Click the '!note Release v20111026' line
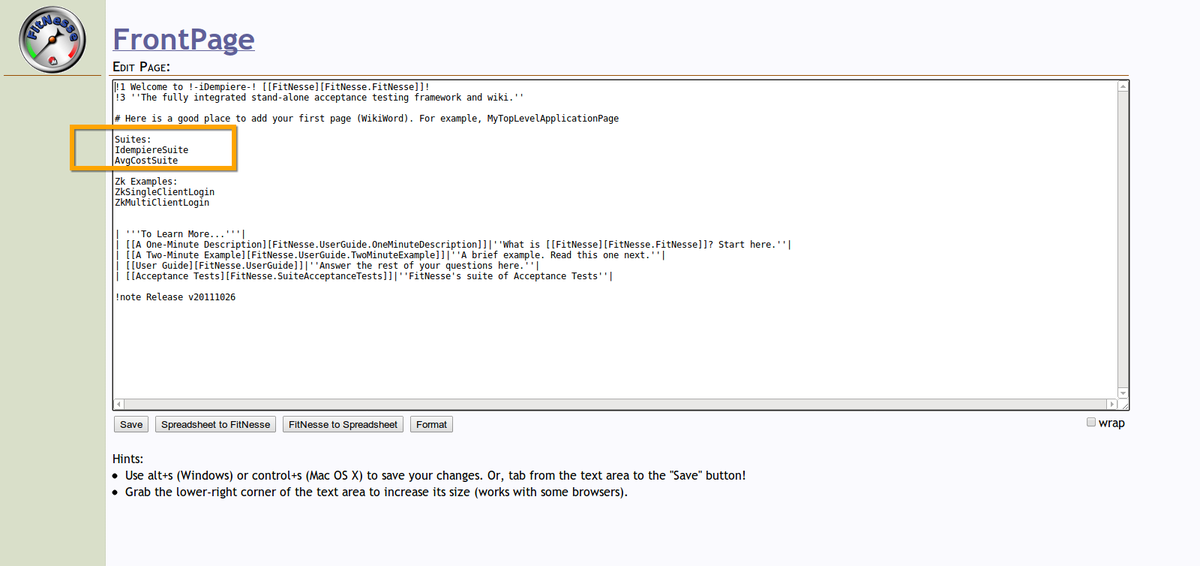Viewport: 1200px width, 566px height. [x=175, y=297]
